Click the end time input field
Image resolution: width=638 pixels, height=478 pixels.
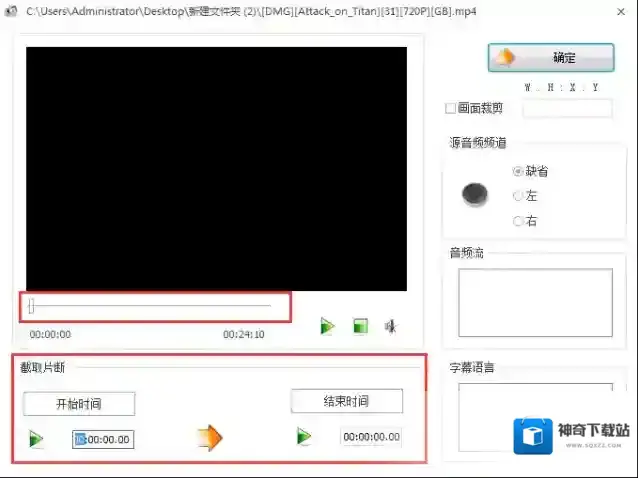[x=371, y=437]
